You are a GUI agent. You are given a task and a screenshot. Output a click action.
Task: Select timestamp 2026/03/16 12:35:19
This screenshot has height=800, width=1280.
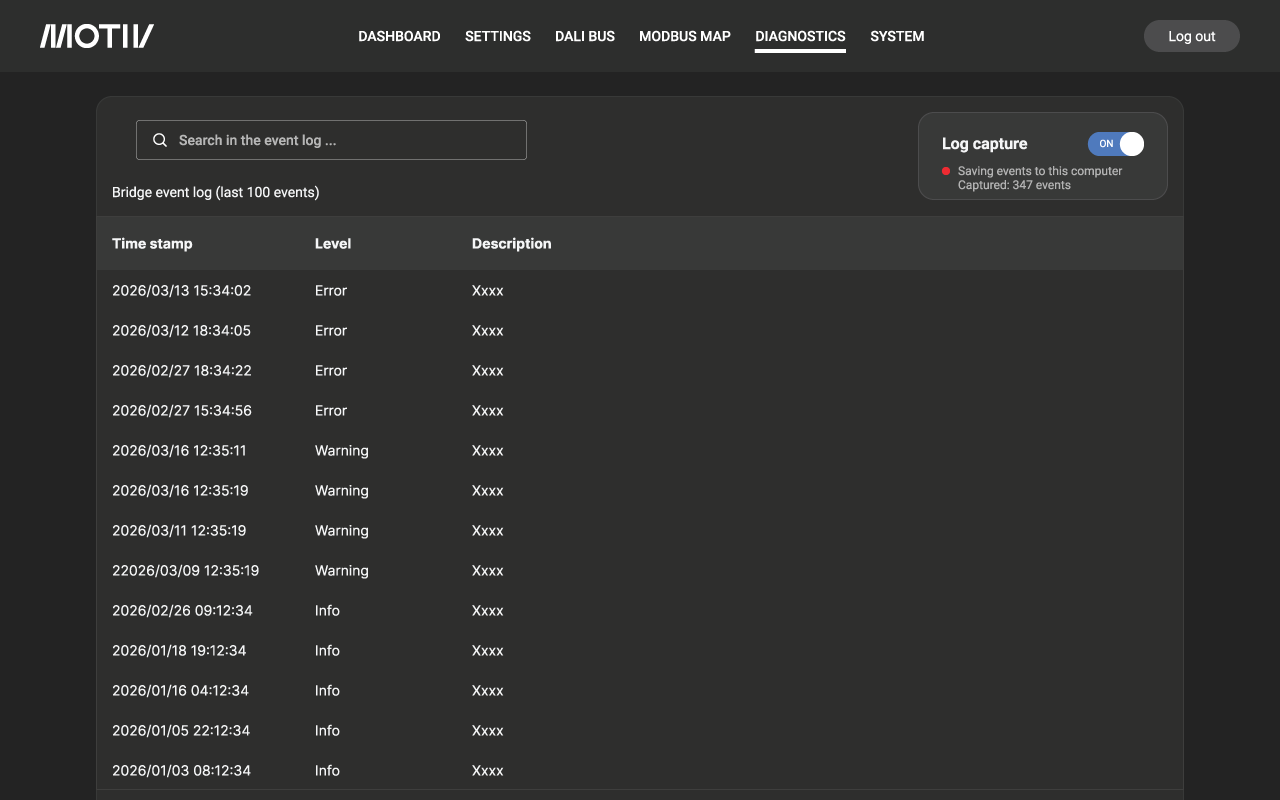coord(180,490)
